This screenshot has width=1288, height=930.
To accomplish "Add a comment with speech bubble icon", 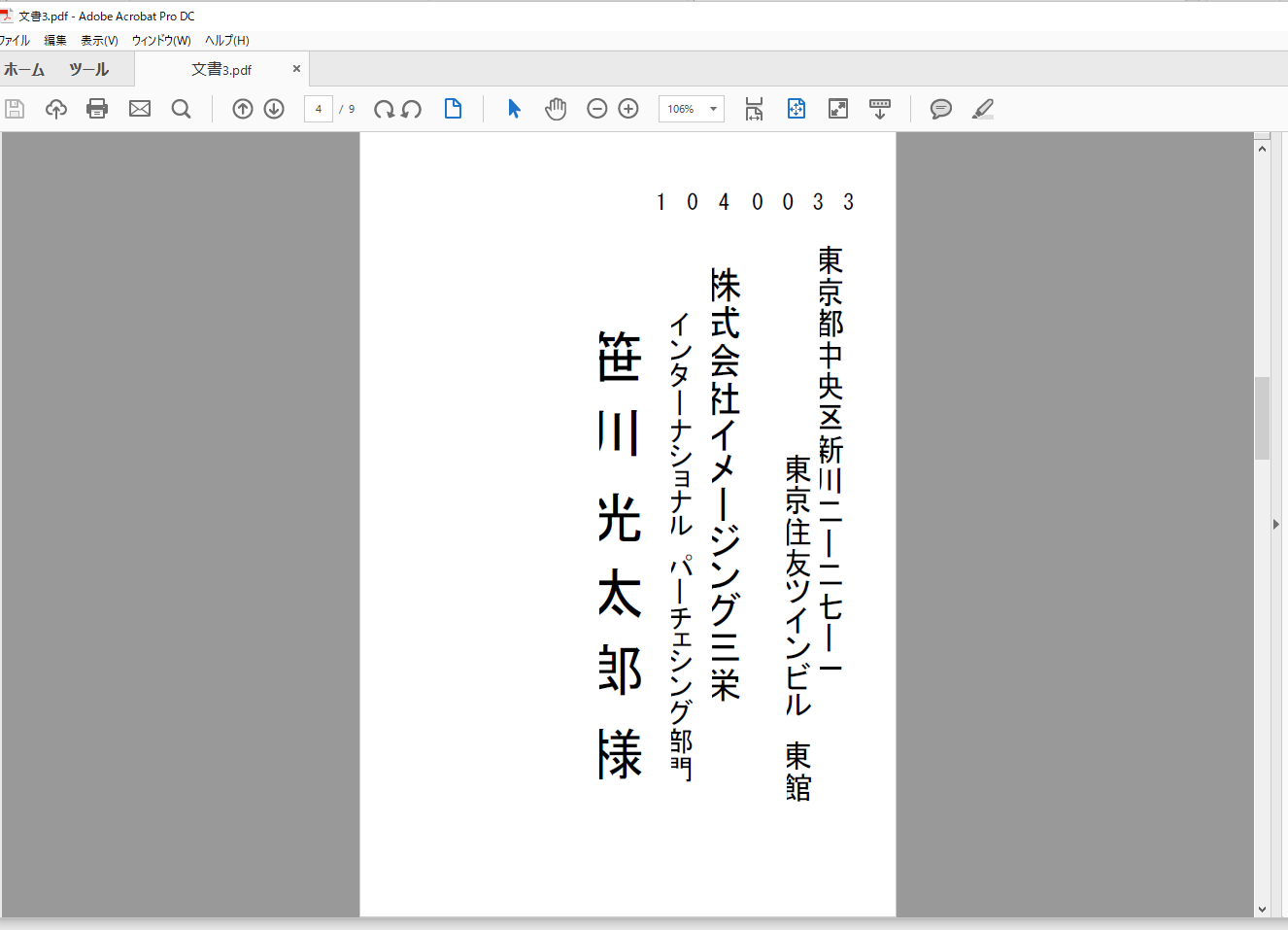I will tap(941, 109).
